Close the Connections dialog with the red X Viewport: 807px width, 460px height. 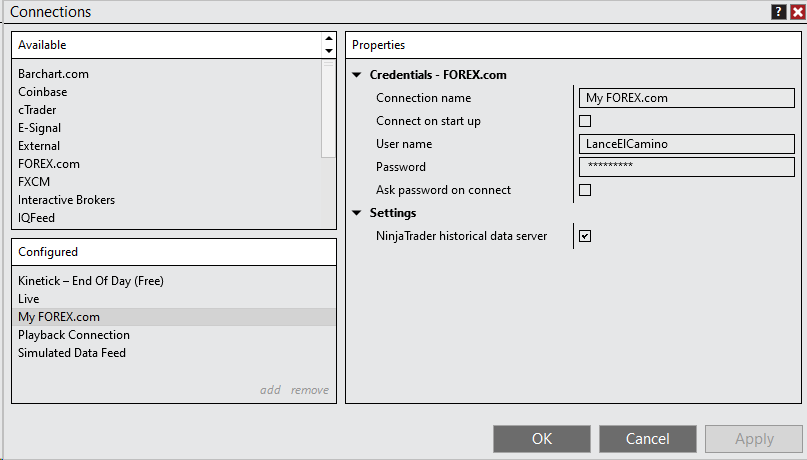798,12
